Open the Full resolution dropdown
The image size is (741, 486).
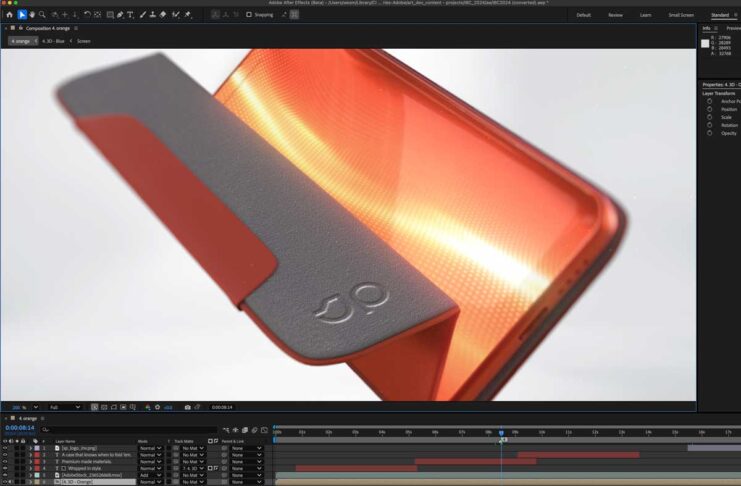(x=64, y=407)
